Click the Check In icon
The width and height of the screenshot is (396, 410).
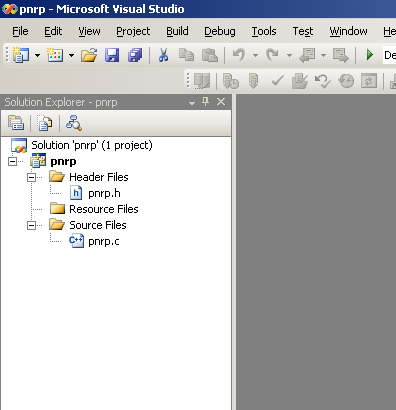tap(300, 81)
